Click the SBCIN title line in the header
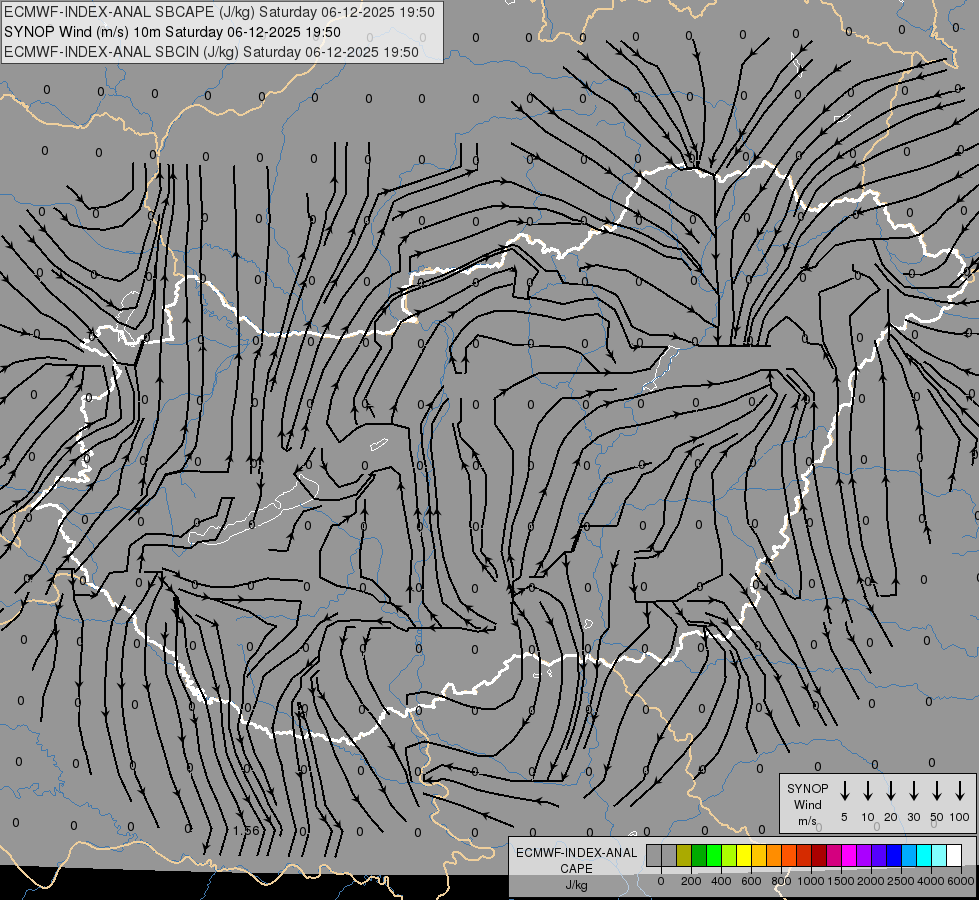The image size is (979, 900). (x=211, y=52)
